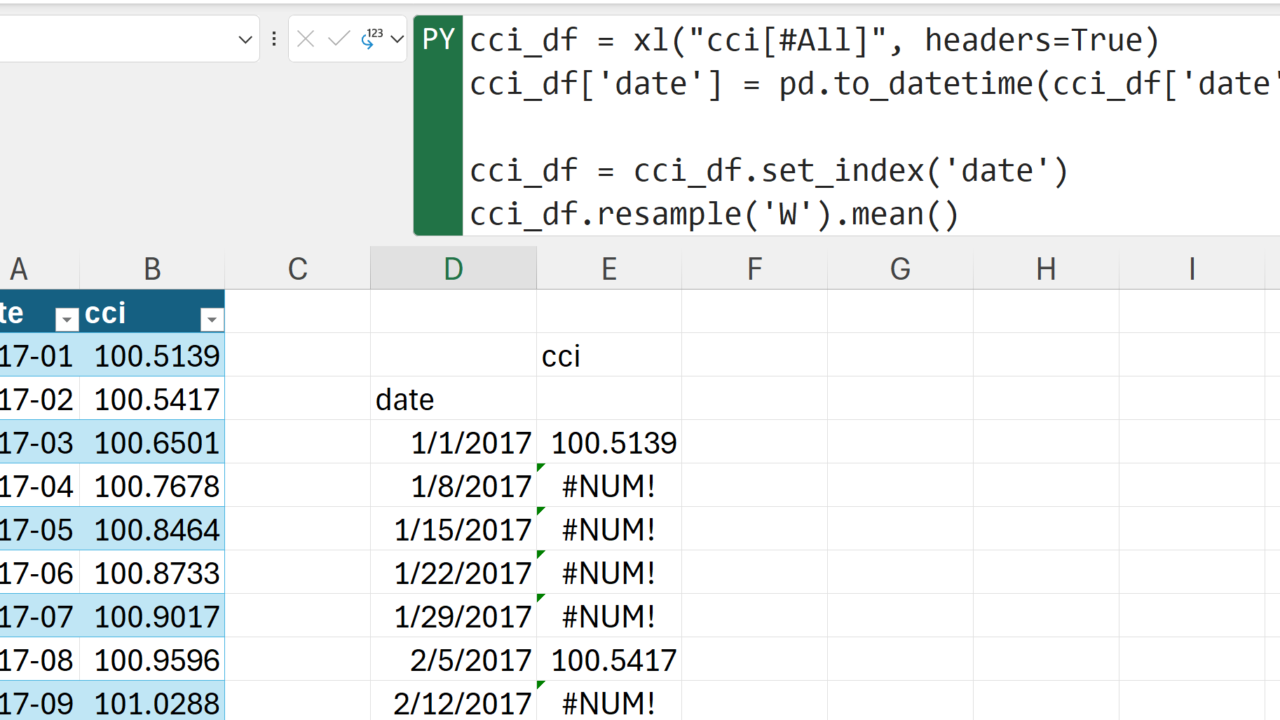Click the Python output type icon (123)

[x=371, y=39]
